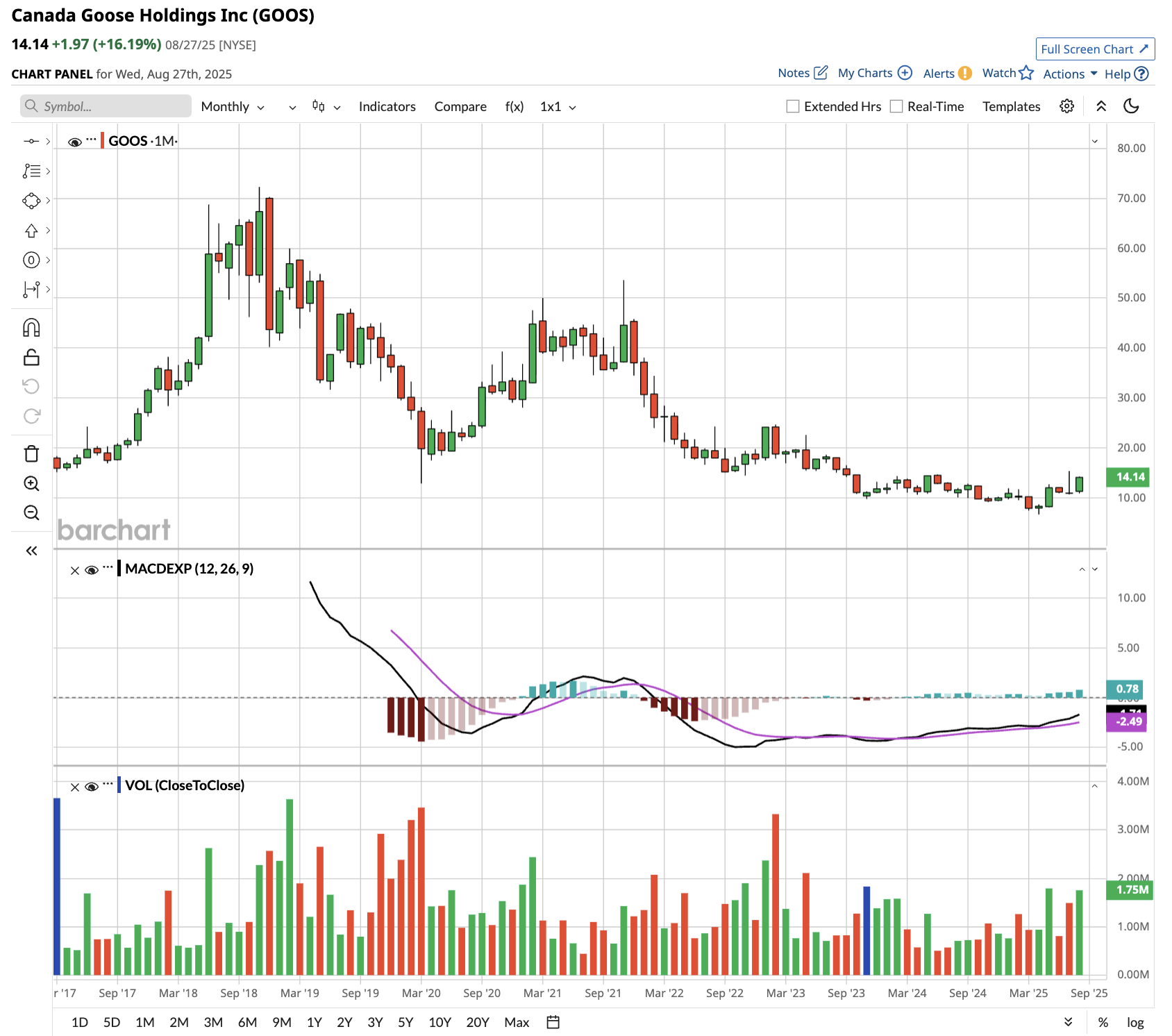The width and height of the screenshot is (1172, 1036).
Task: Click the undo arrow icon
Action: pos(31,386)
